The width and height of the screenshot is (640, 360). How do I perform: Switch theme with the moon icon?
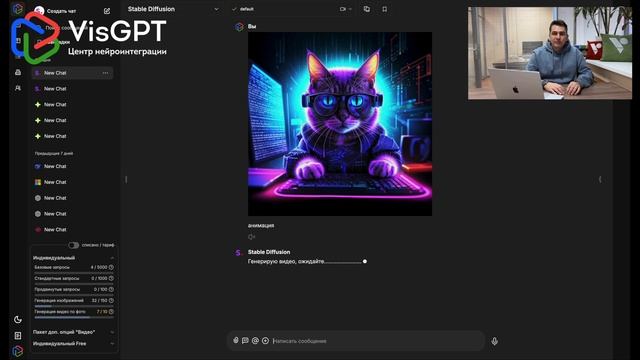18,320
